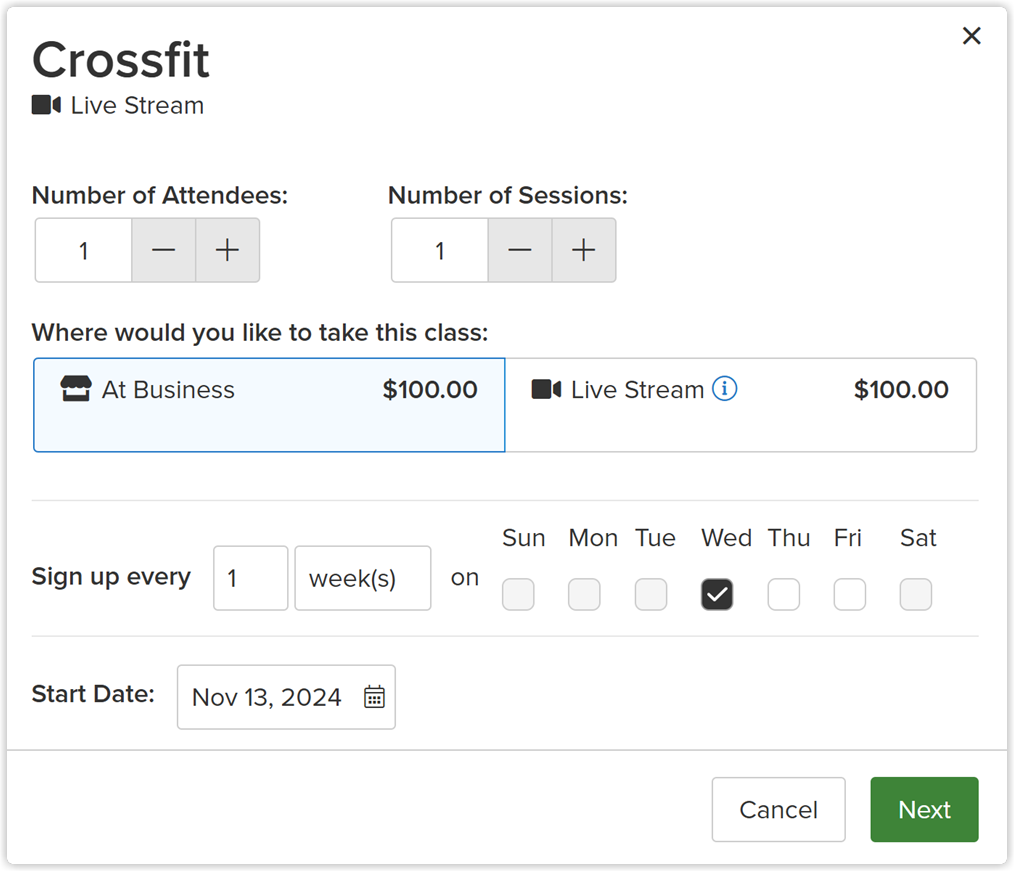This screenshot has height=872, width=1015.
Task: Check the Sat checkbox
Action: pyautogui.click(x=915, y=594)
